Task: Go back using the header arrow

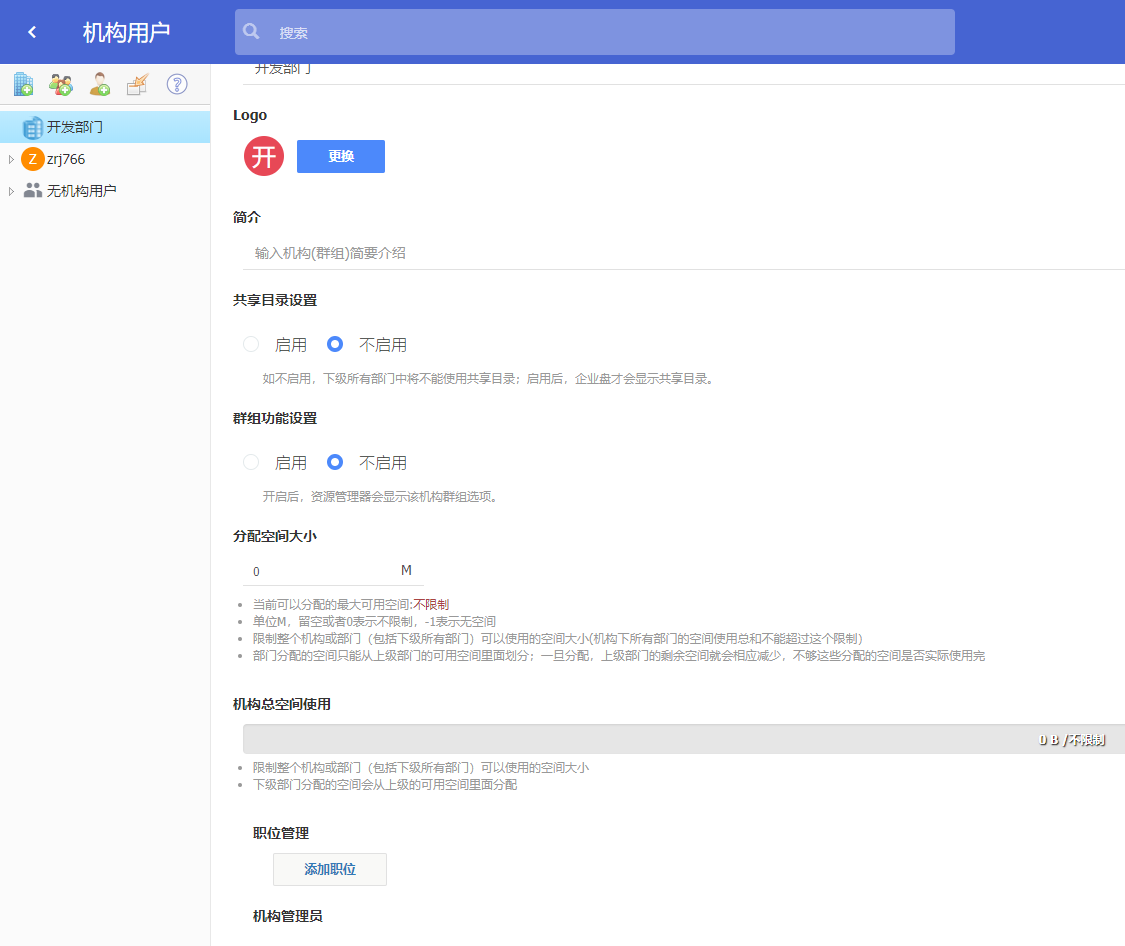Action: (x=32, y=32)
